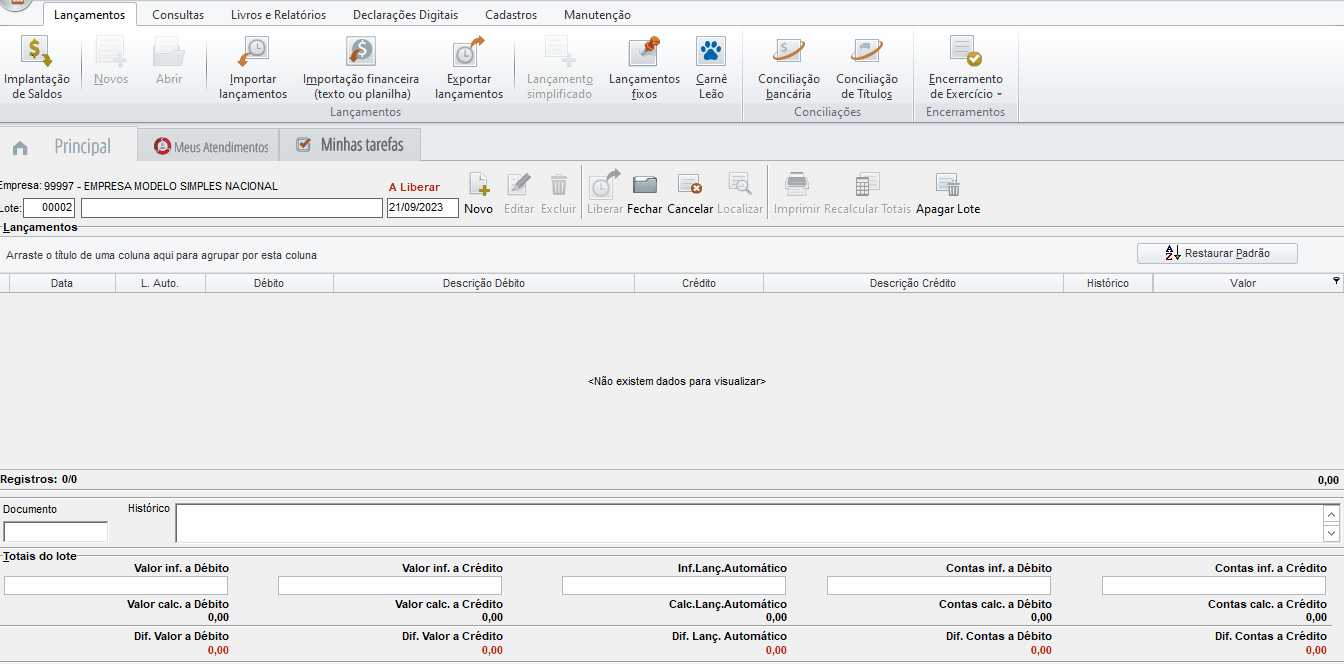Screen dimensions: 1344x664
Task: Select the Minhas tarefas tab
Action: click(x=351, y=146)
